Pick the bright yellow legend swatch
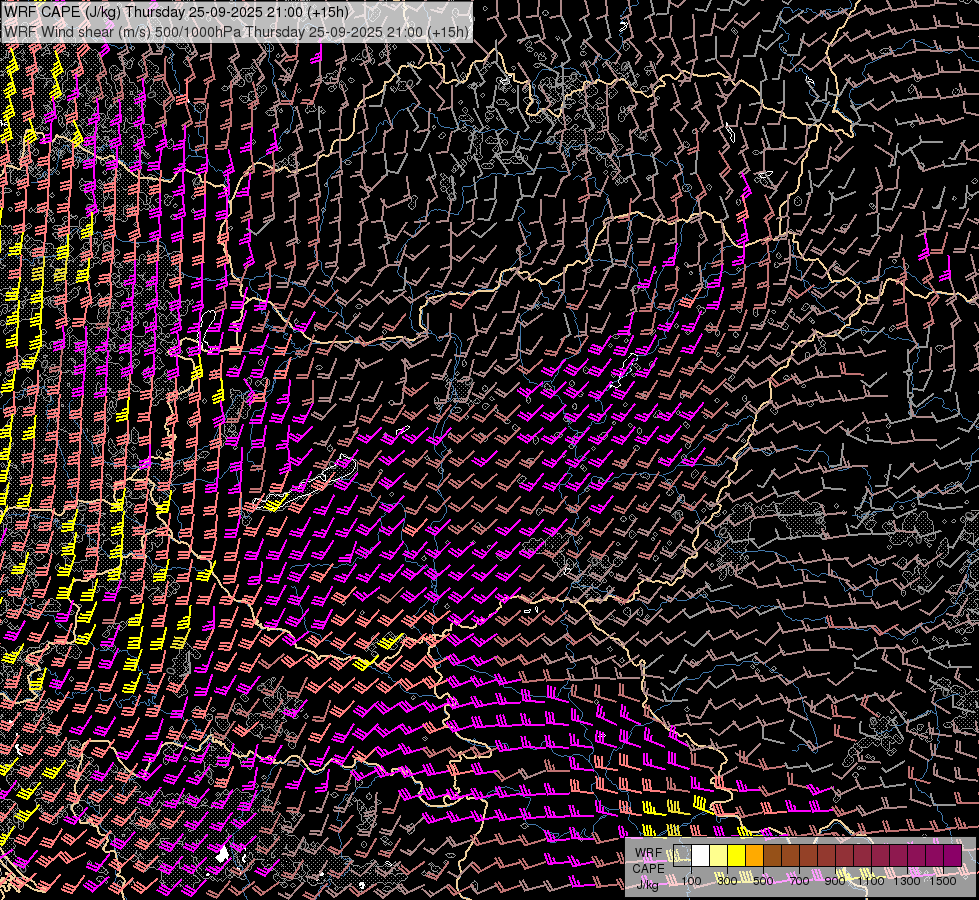 (736, 855)
